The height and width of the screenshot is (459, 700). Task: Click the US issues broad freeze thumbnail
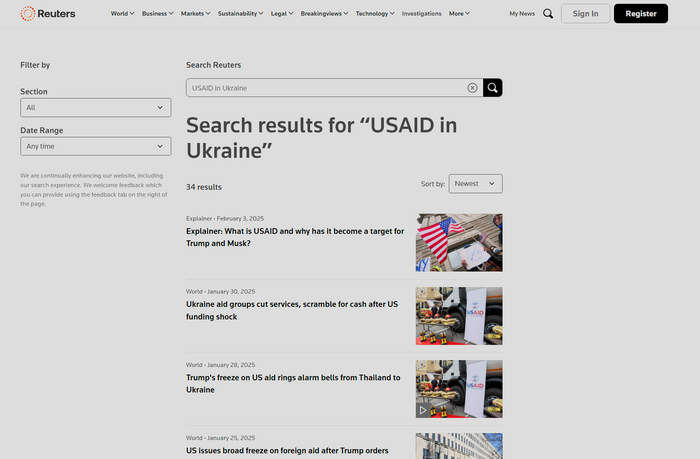point(459,446)
